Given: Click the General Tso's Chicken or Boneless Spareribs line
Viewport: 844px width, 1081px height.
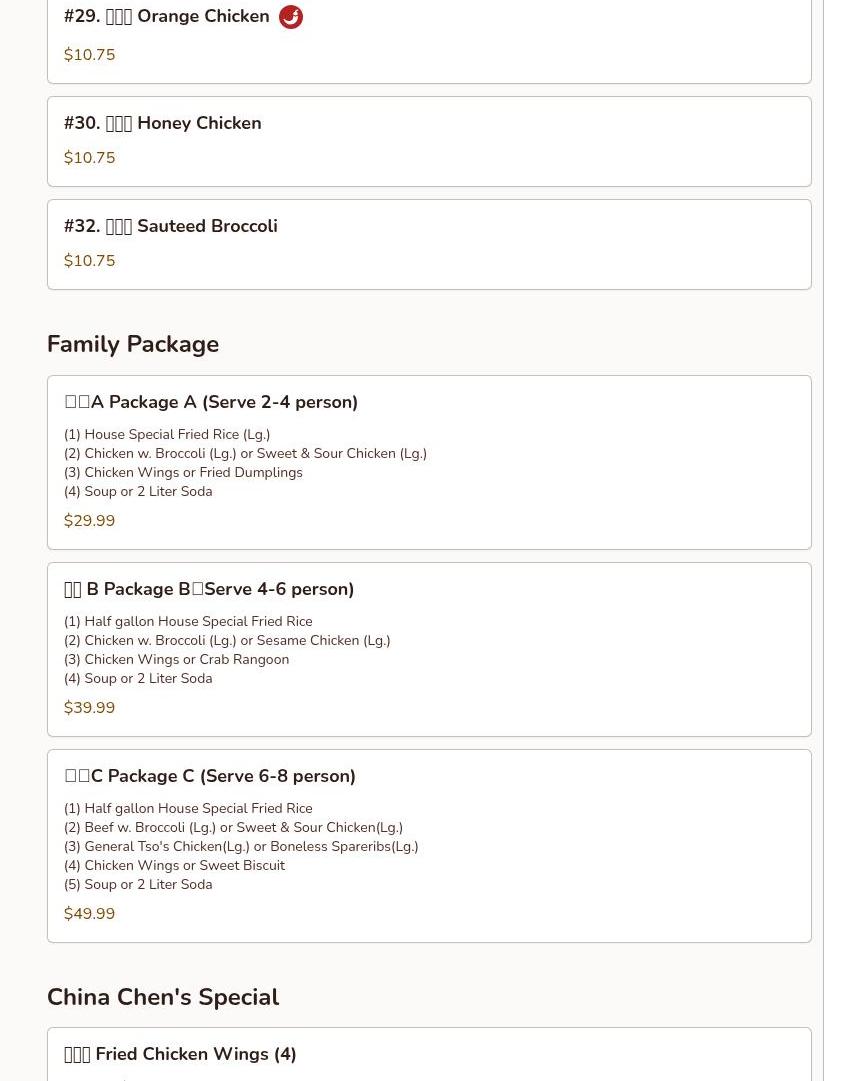Looking at the screenshot, I should pos(241,846).
